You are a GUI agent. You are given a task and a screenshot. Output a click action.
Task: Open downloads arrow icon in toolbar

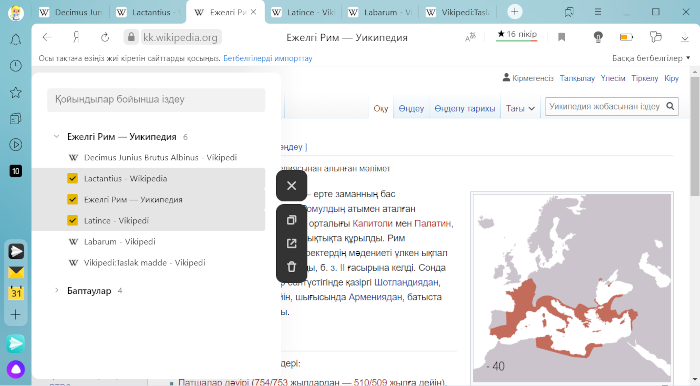coord(685,37)
